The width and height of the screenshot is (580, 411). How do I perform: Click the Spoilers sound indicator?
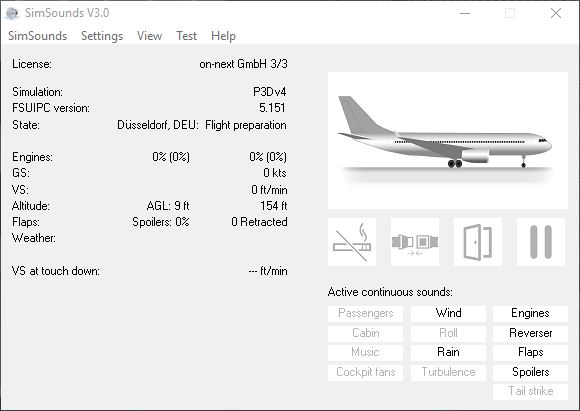click(530, 372)
